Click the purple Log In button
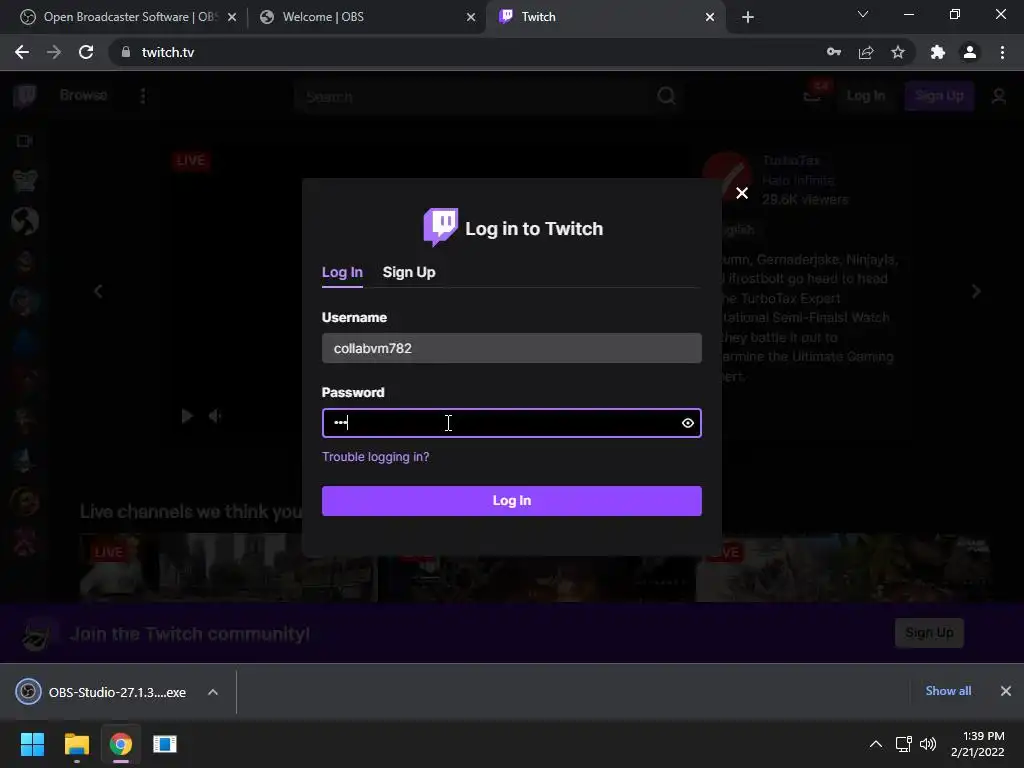Viewport: 1024px width, 768px height. pos(511,501)
